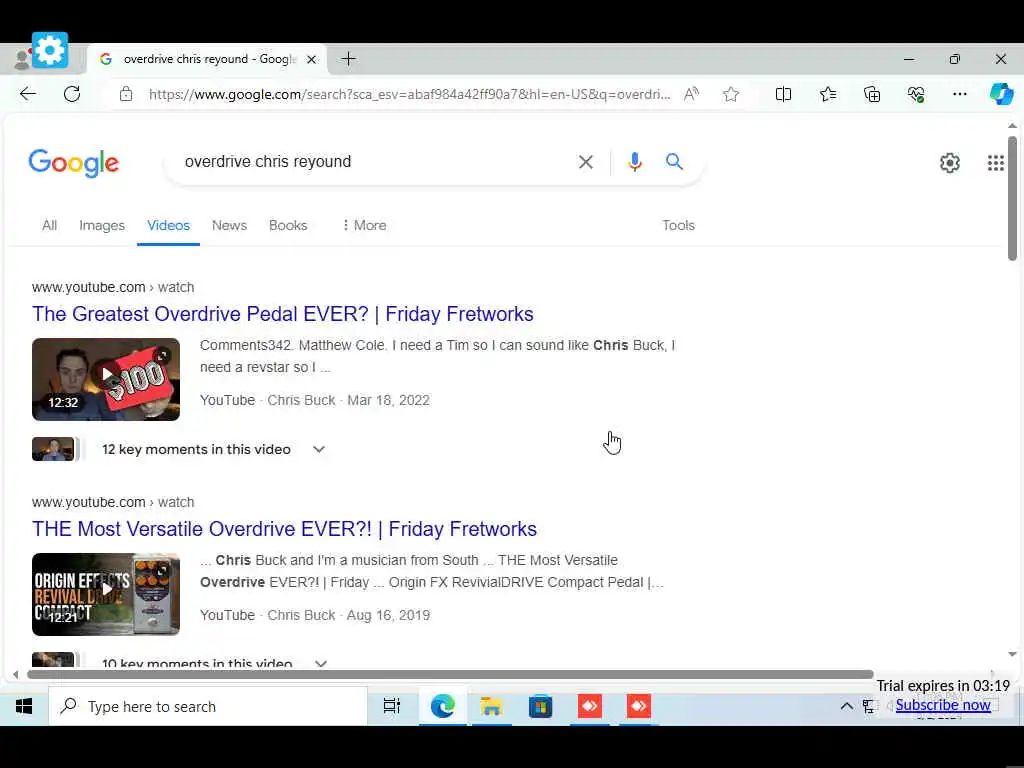
Task: Show hidden system tray icons
Action: pos(846,706)
